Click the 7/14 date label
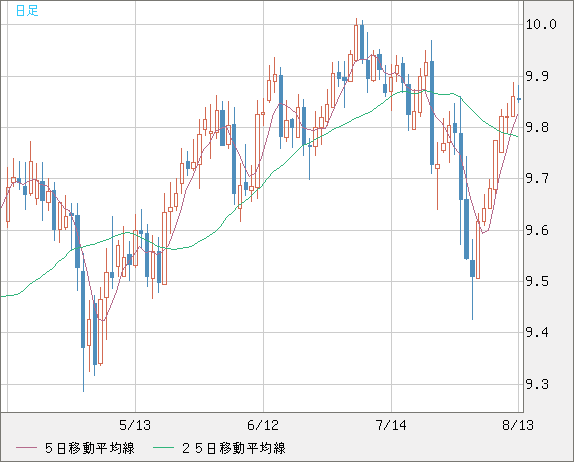The width and height of the screenshot is (574, 462). (x=391, y=425)
